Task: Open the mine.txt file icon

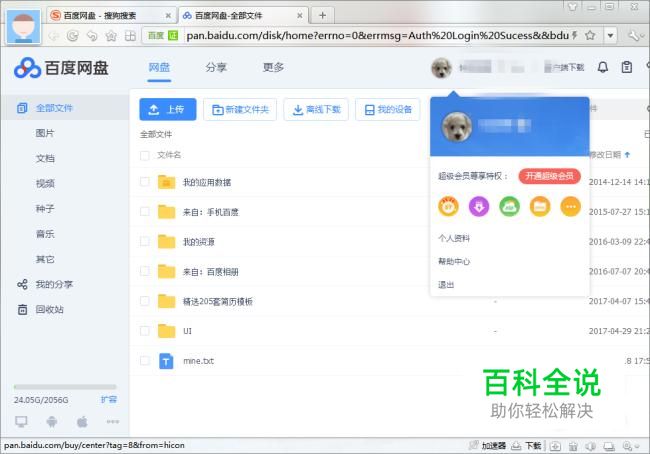Action: 166,361
